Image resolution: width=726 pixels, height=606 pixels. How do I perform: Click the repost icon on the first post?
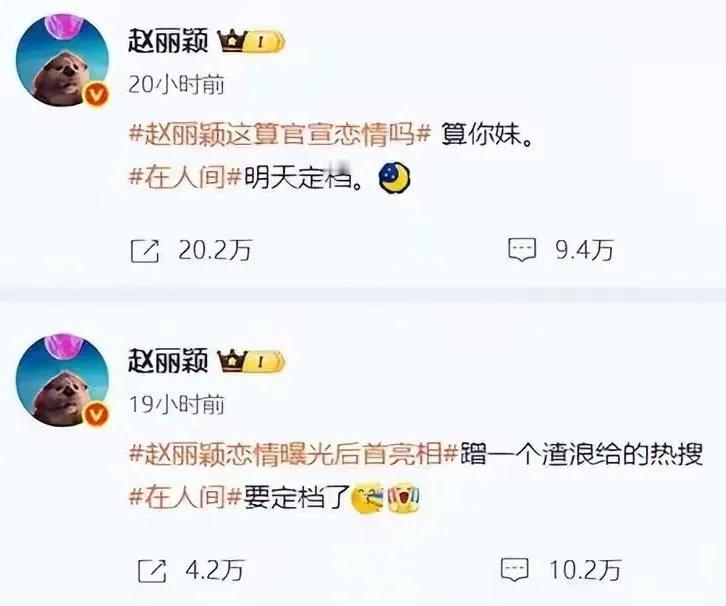coord(145,251)
